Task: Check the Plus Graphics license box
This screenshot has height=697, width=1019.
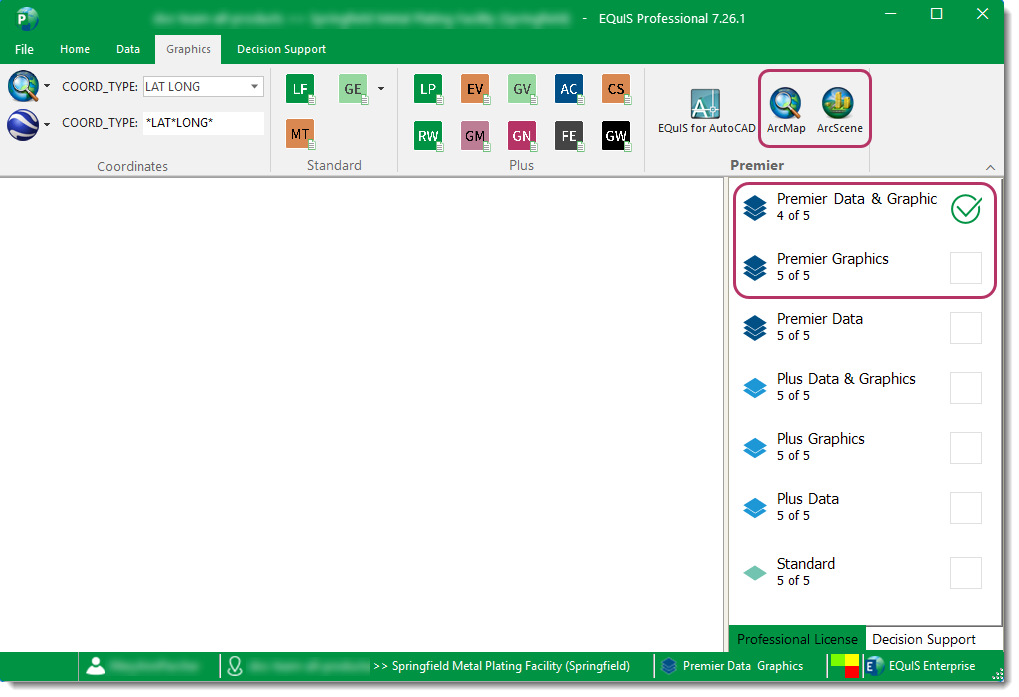Action: pyautogui.click(x=966, y=448)
